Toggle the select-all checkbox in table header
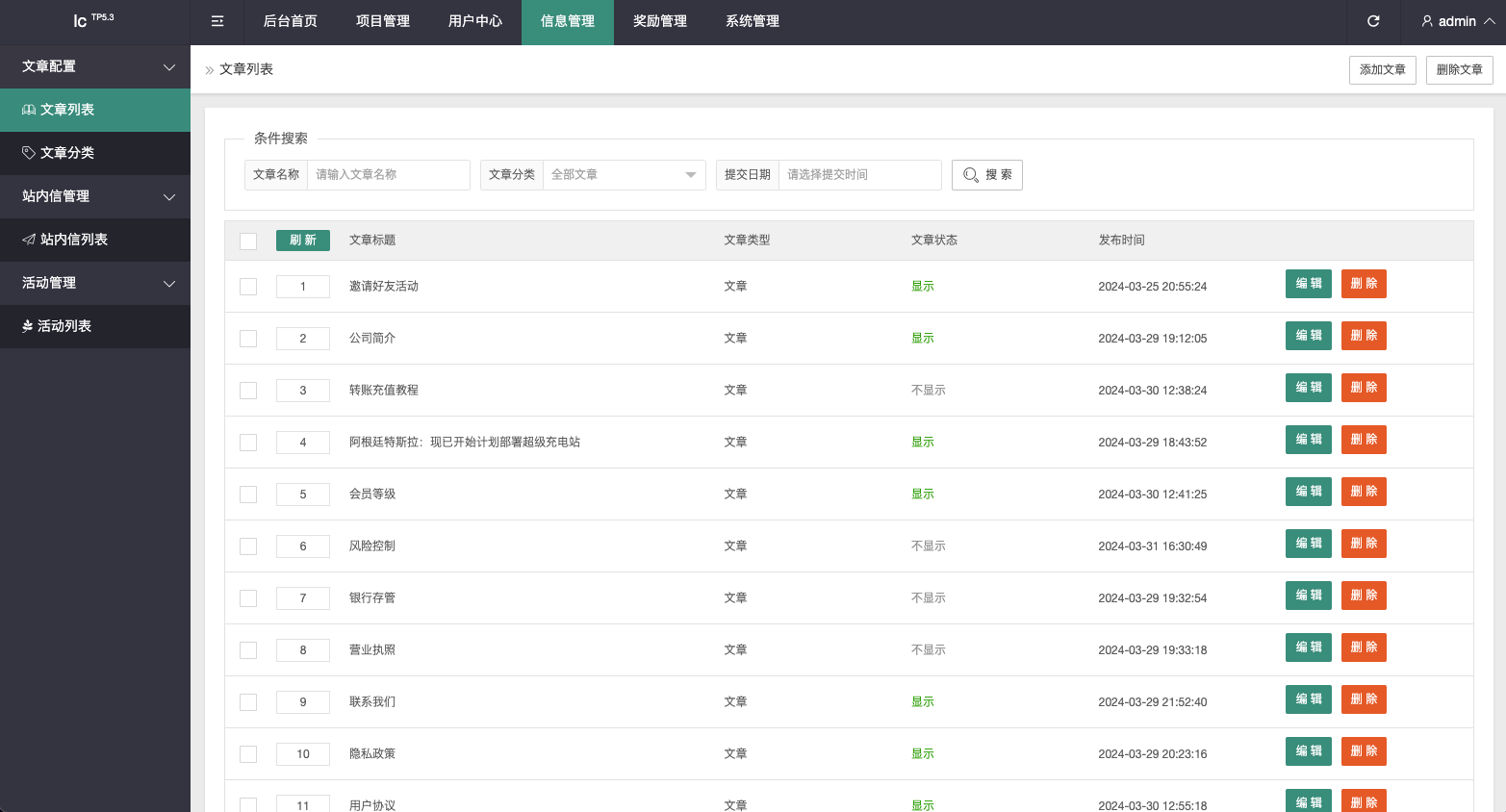The image size is (1506, 812). point(248,241)
